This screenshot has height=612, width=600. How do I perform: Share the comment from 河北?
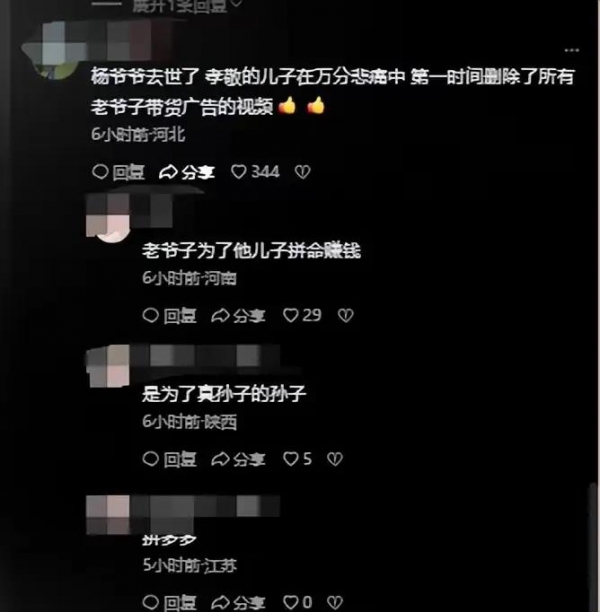tap(187, 172)
